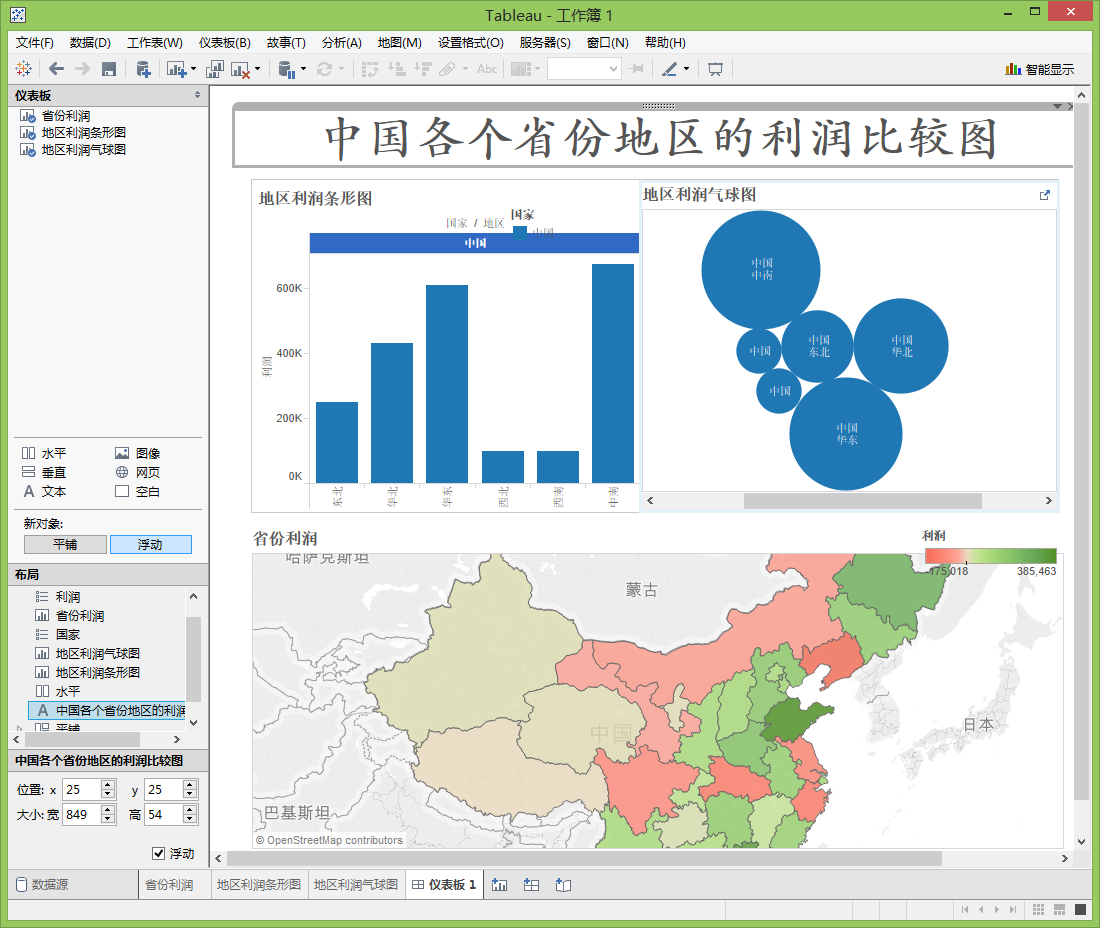Switch to the 地区利润条形图 sheet tab
Screen dimensions: 1100x928
tap(259, 885)
